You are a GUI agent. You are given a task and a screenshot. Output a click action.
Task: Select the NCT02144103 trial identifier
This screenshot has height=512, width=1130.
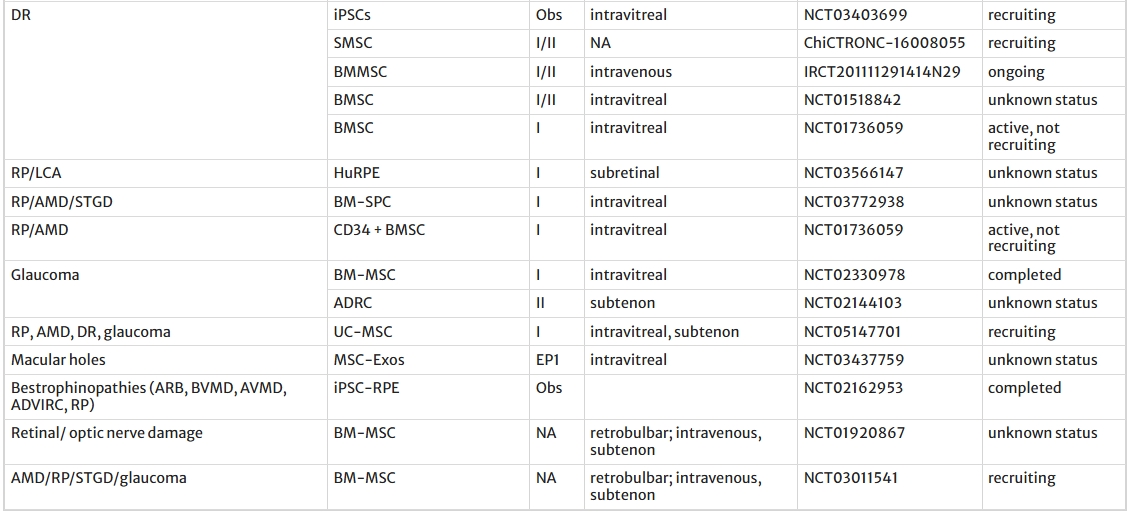[x=852, y=303]
